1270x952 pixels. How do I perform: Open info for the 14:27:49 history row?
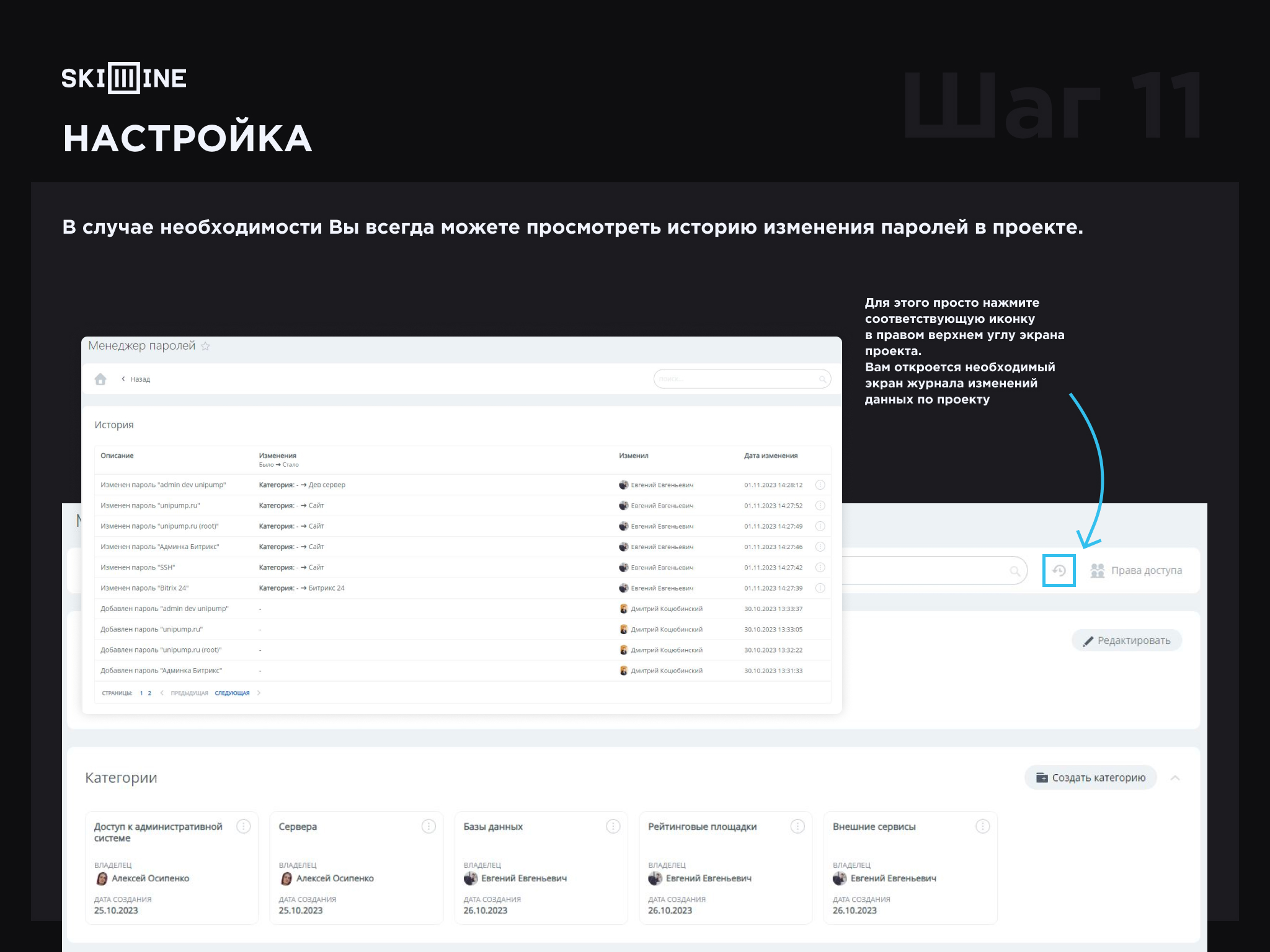point(820,526)
